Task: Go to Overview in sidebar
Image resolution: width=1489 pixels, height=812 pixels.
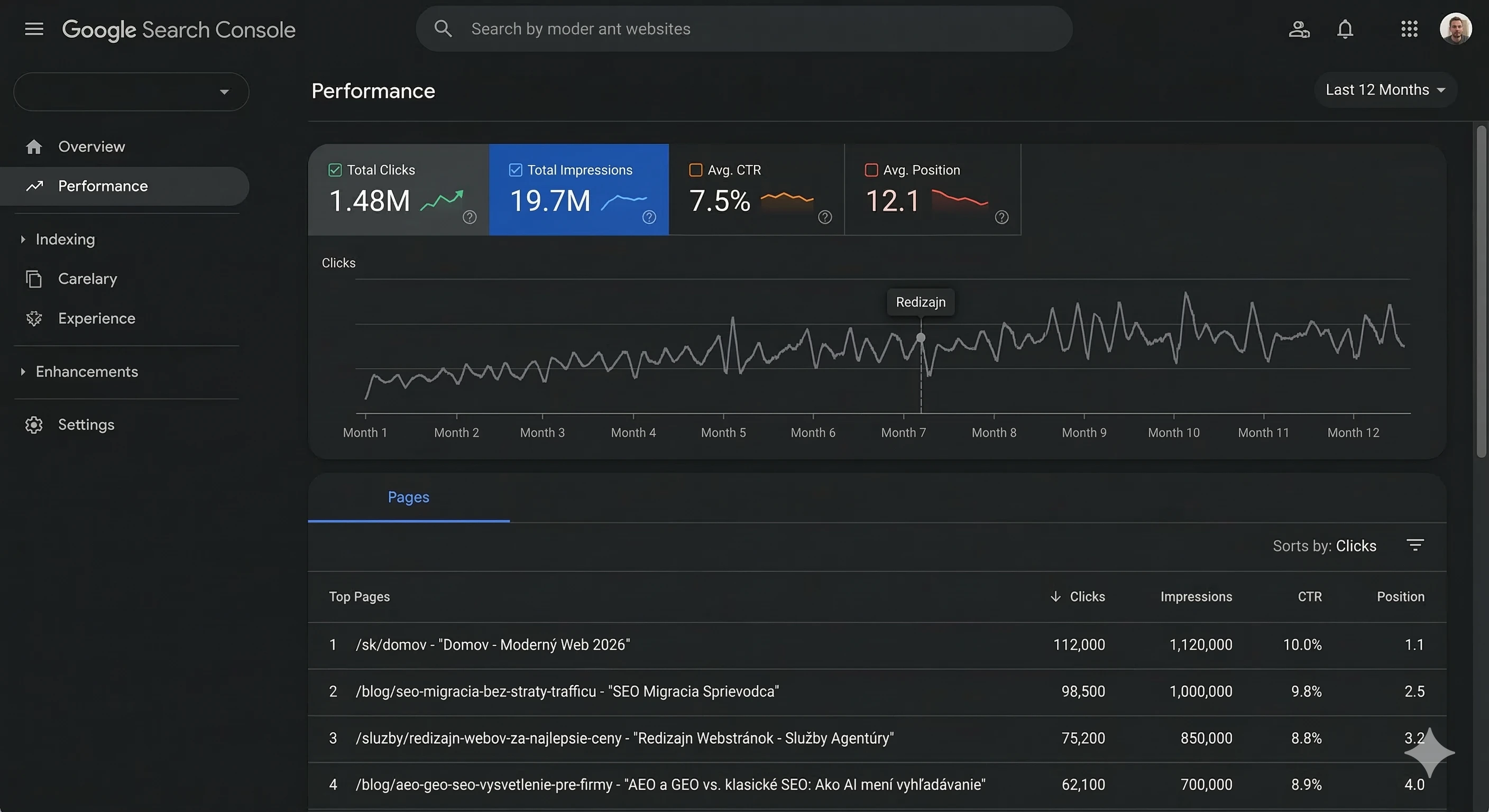Action: tap(91, 147)
